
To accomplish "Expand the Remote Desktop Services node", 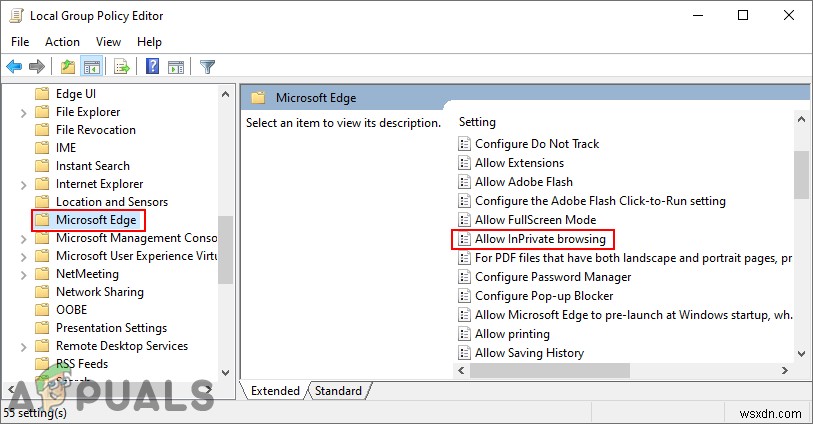I will (x=23, y=346).
